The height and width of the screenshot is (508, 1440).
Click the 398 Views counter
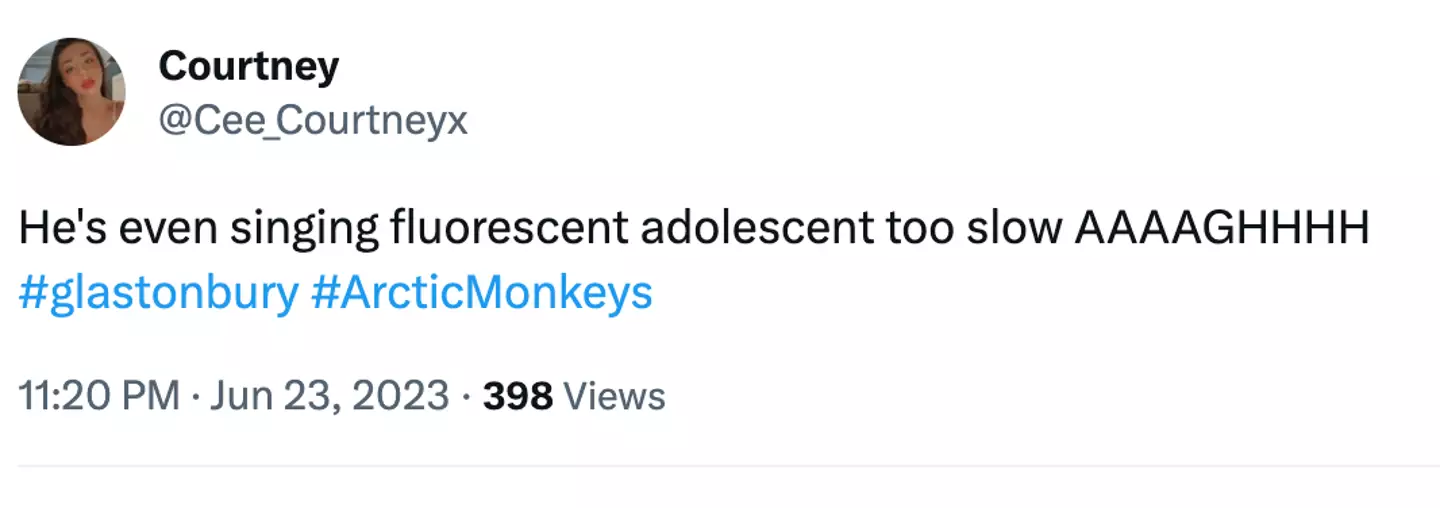coord(574,396)
